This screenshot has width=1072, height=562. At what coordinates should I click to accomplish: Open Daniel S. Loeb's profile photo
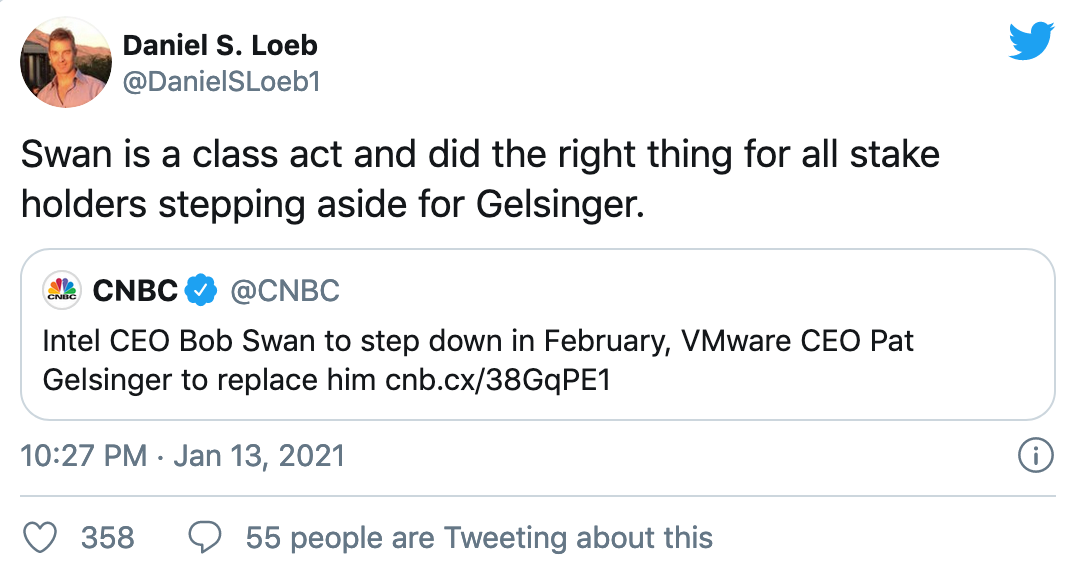(65, 63)
